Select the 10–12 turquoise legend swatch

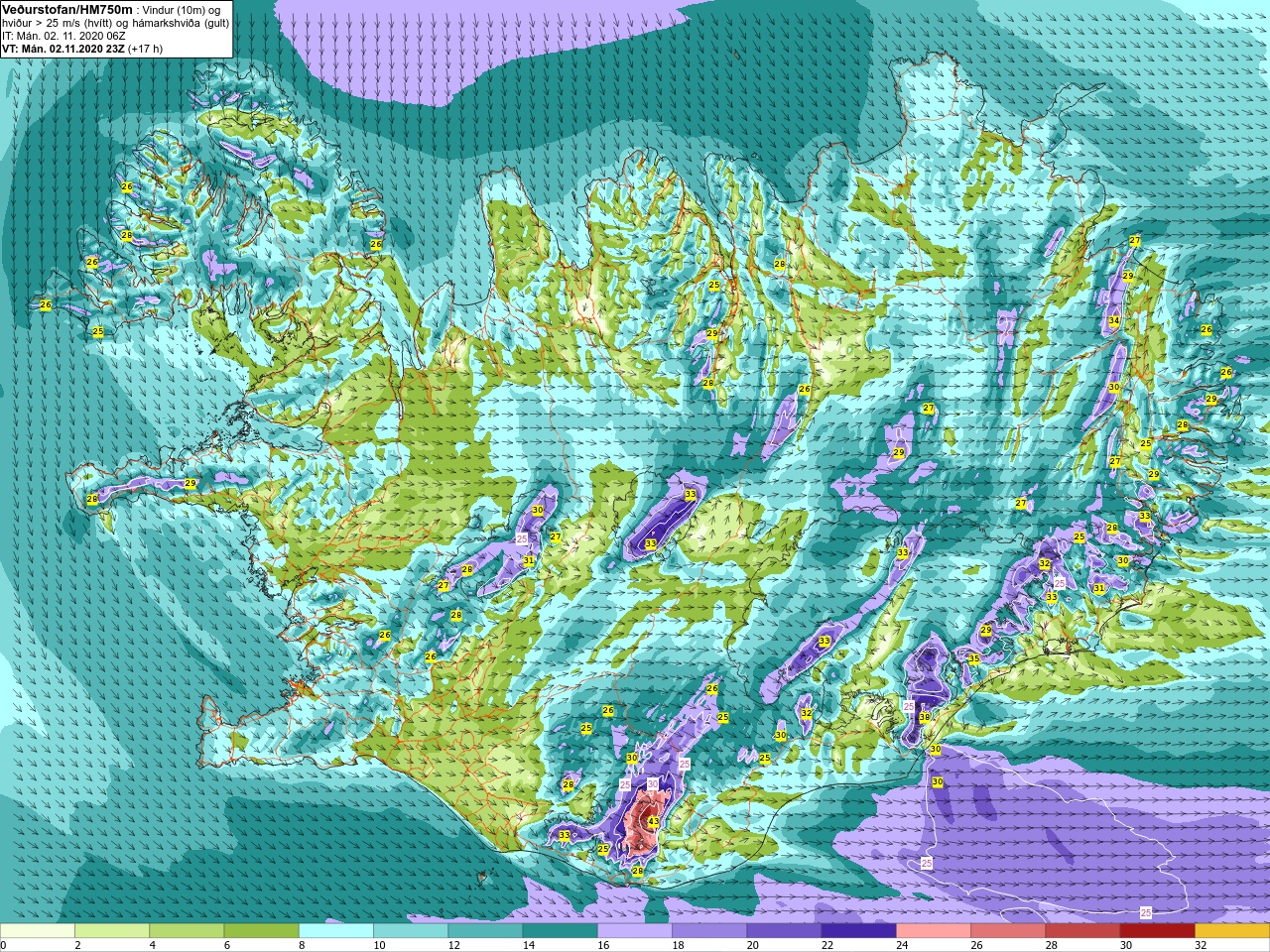click(x=411, y=931)
